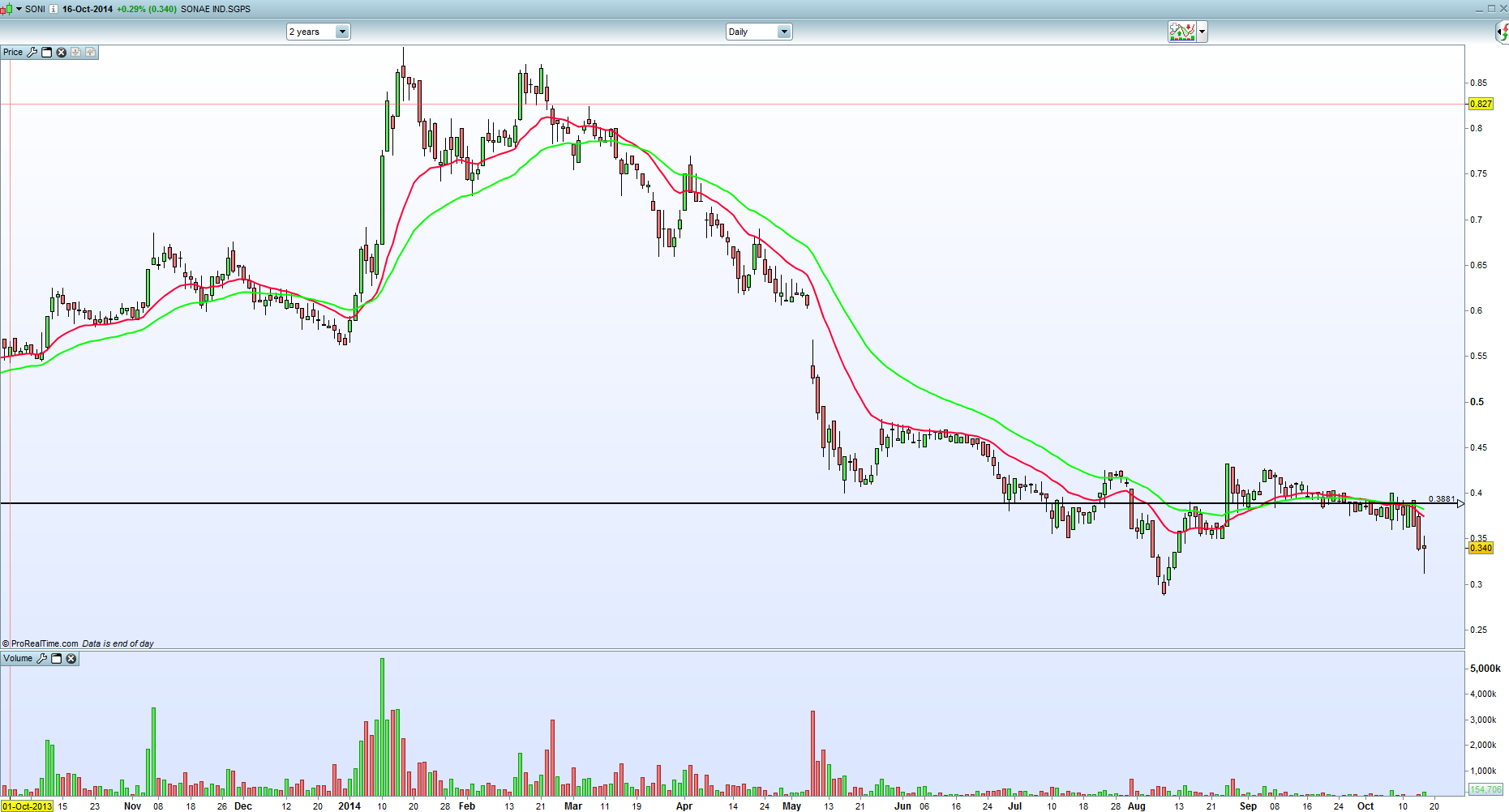Open Price panel settings wrench
This screenshot has width=1509, height=812.
(32, 52)
